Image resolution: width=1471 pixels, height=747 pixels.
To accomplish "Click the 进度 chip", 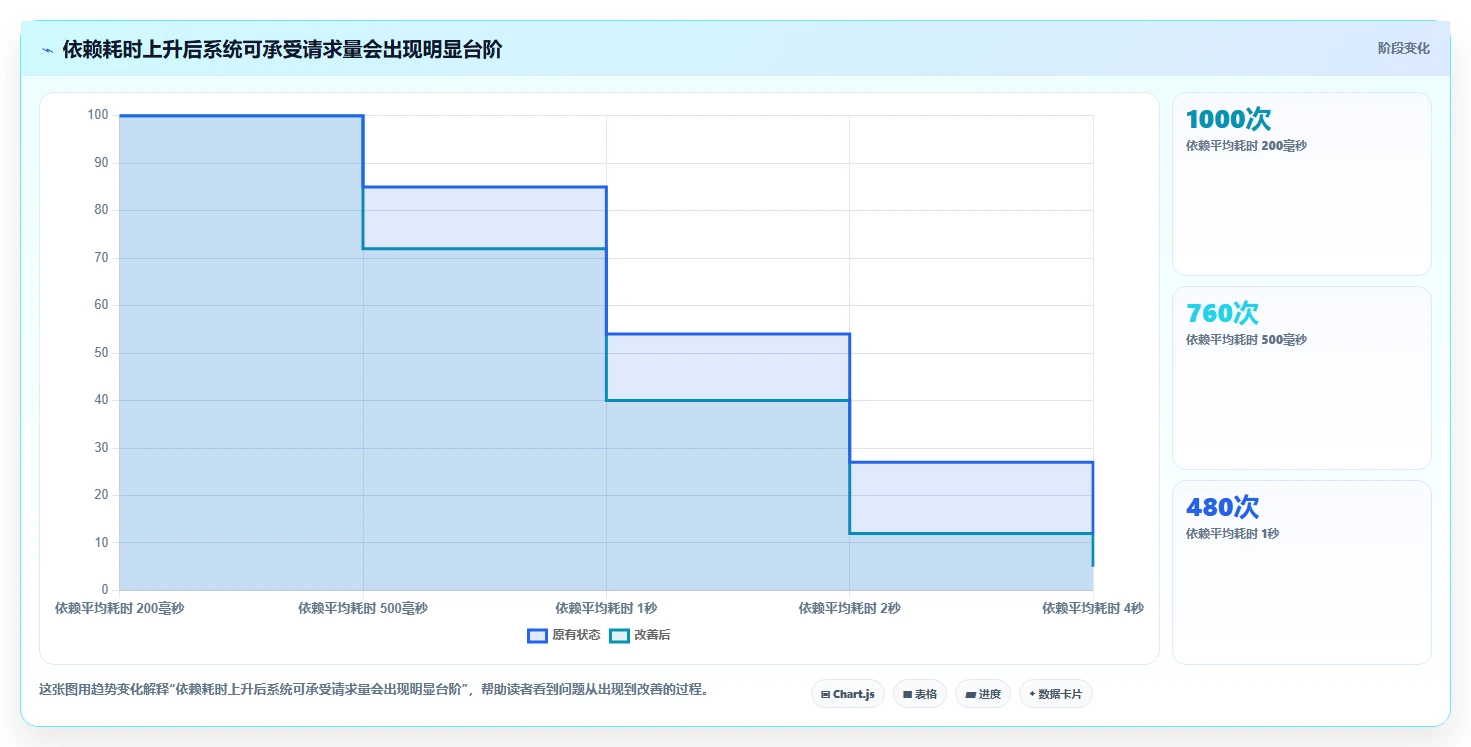I will 982,694.
